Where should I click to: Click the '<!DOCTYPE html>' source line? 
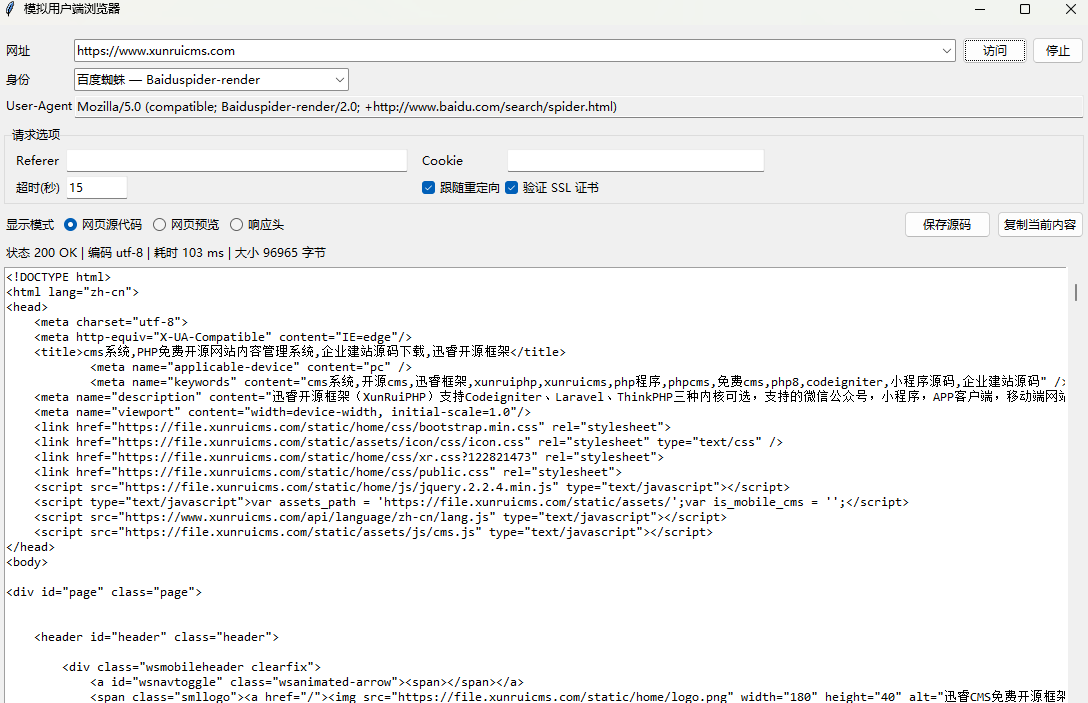pos(58,277)
